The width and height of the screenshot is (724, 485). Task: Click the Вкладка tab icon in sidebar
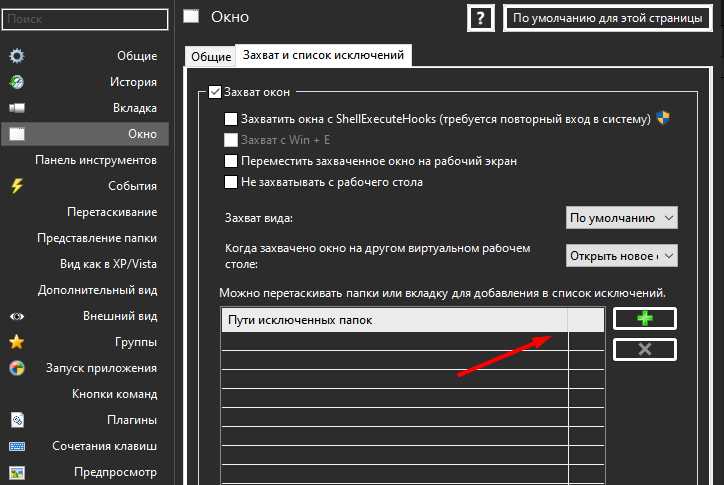click(x=17, y=108)
